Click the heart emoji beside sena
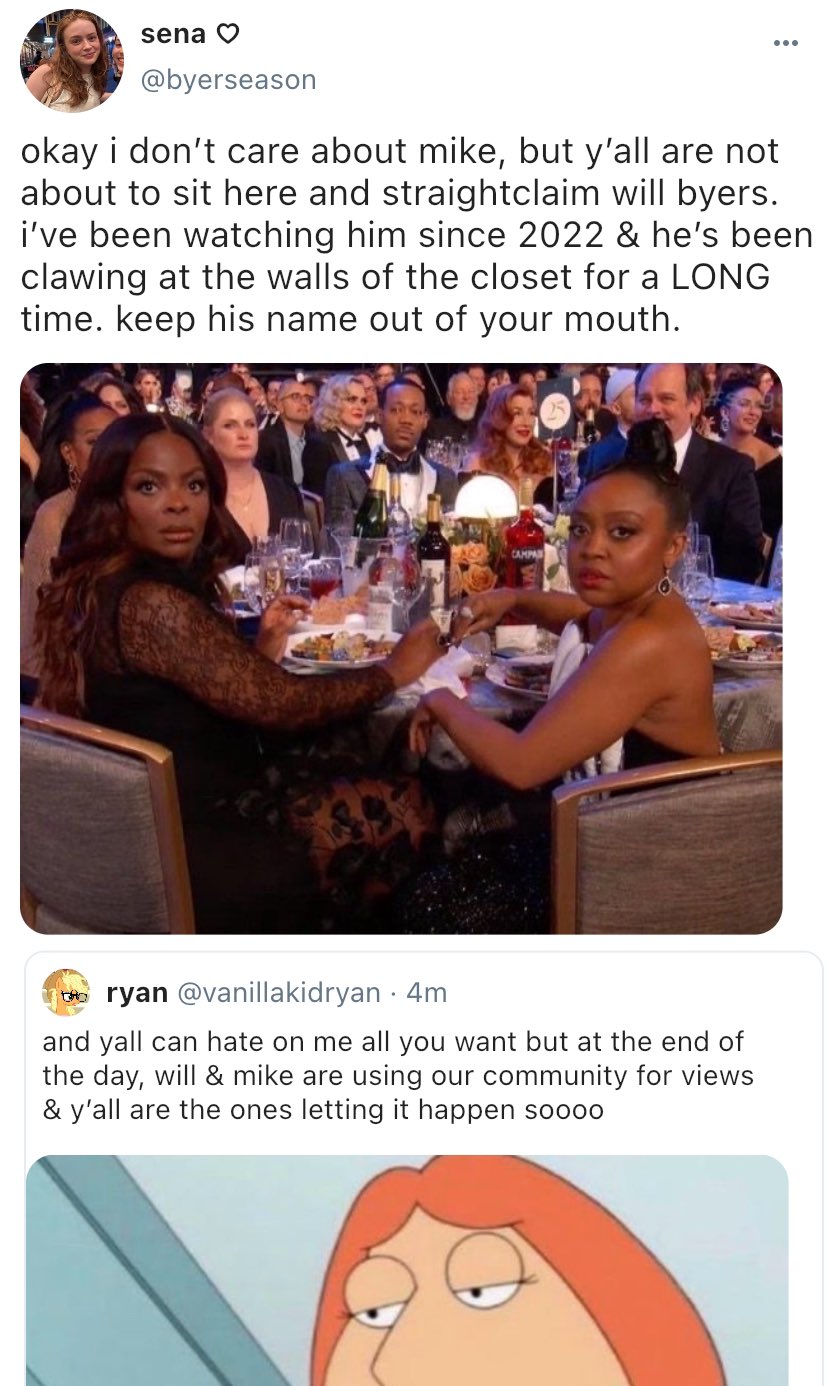Viewport: 828px width, 1386px height. tap(228, 35)
